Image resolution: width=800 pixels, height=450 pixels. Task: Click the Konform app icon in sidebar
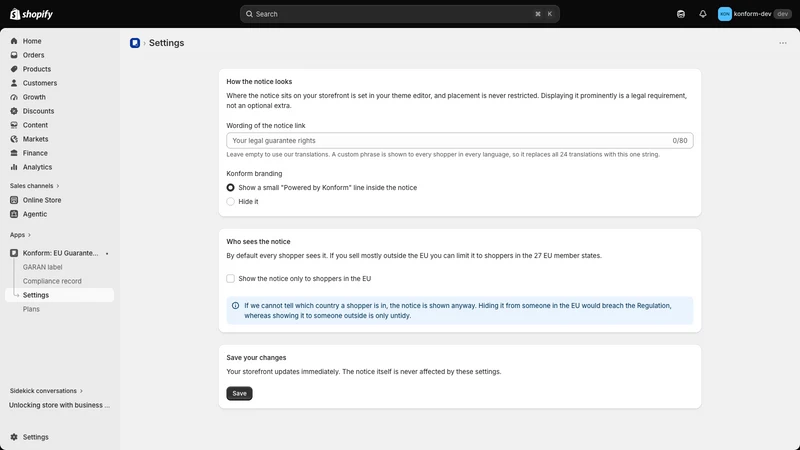pos(14,253)
